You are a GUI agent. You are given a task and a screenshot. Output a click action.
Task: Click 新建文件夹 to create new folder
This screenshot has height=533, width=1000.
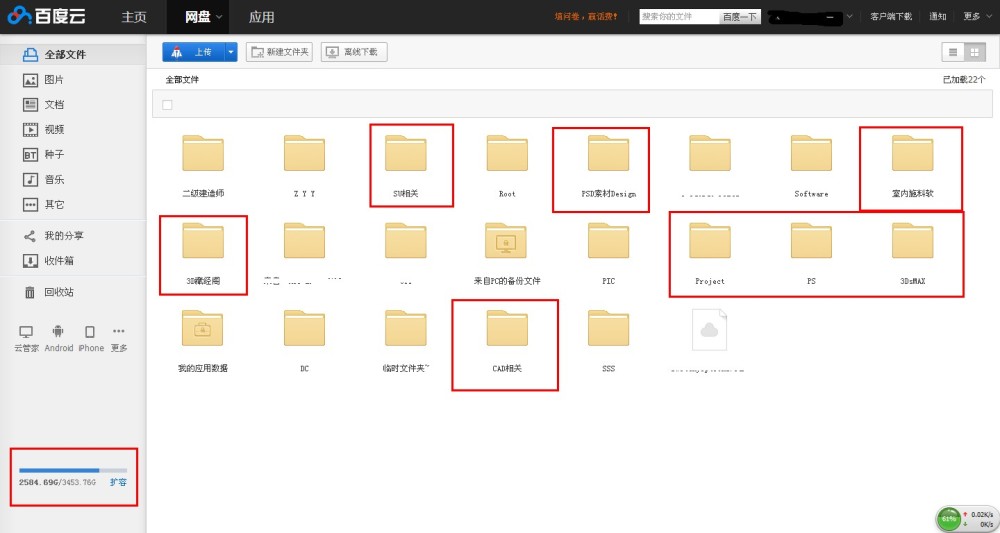280,52
